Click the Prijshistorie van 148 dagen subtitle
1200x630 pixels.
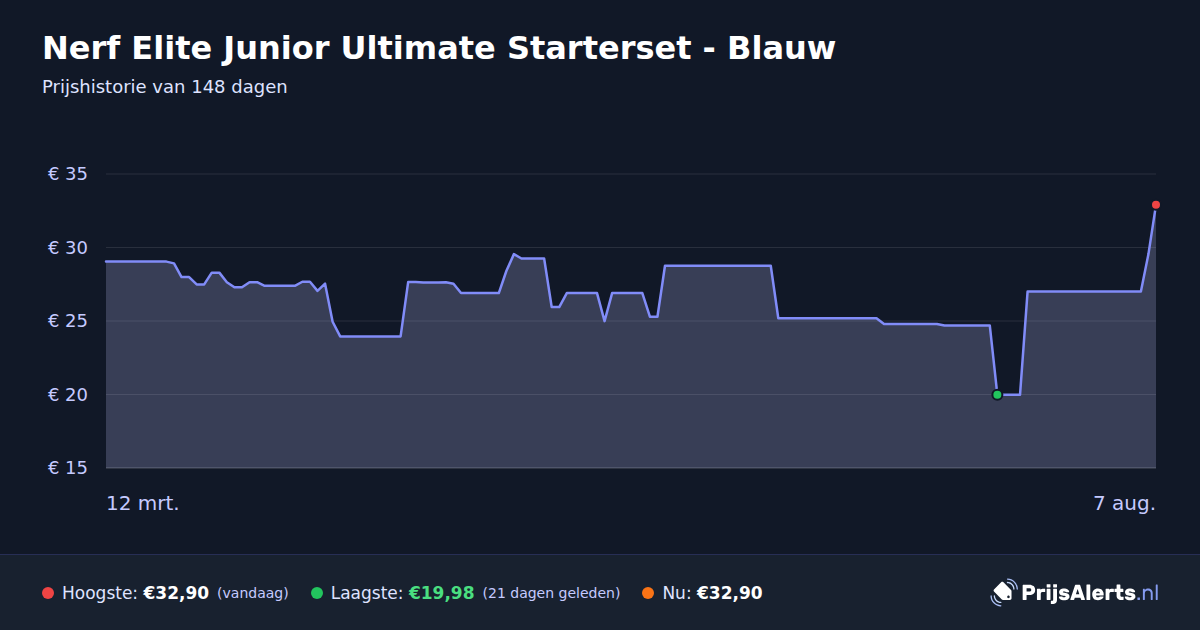165,87
